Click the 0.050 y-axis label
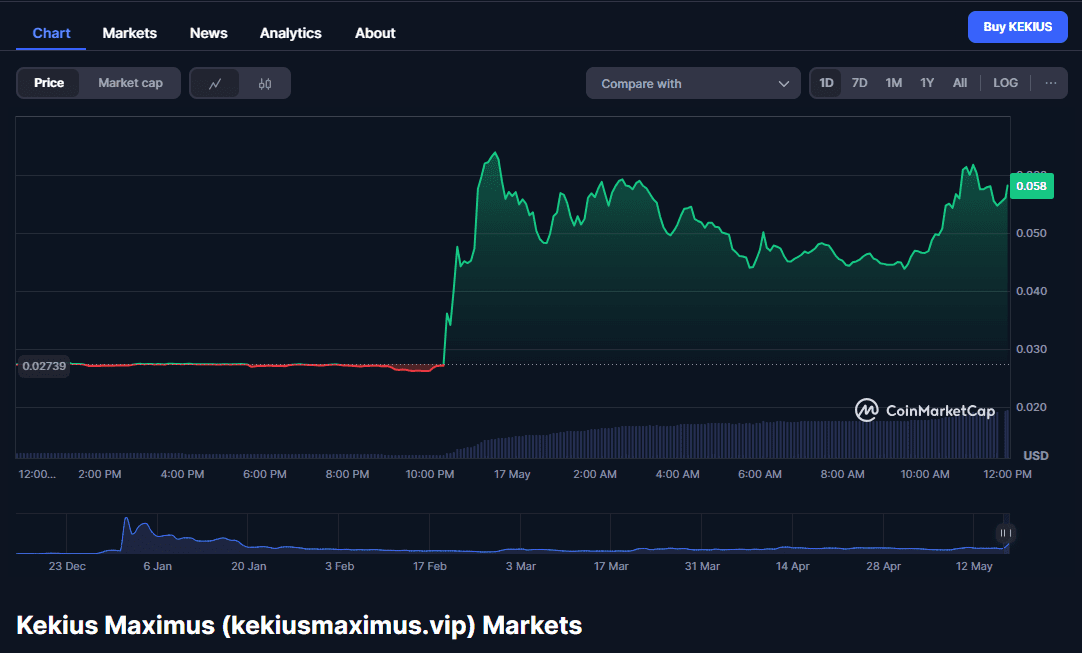The width and height of the screenshot is (1082, 653). (x=1032, y=233)
